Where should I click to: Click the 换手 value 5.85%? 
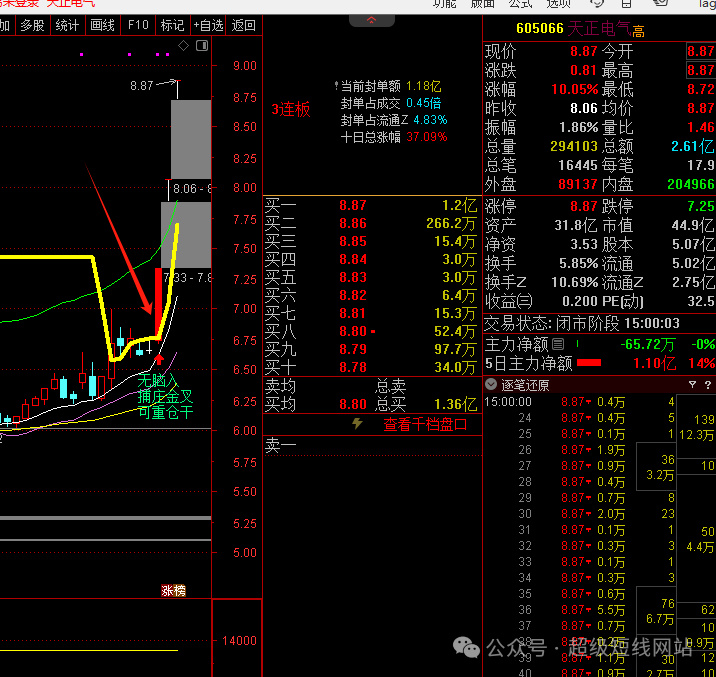click(x=578, y=263)
